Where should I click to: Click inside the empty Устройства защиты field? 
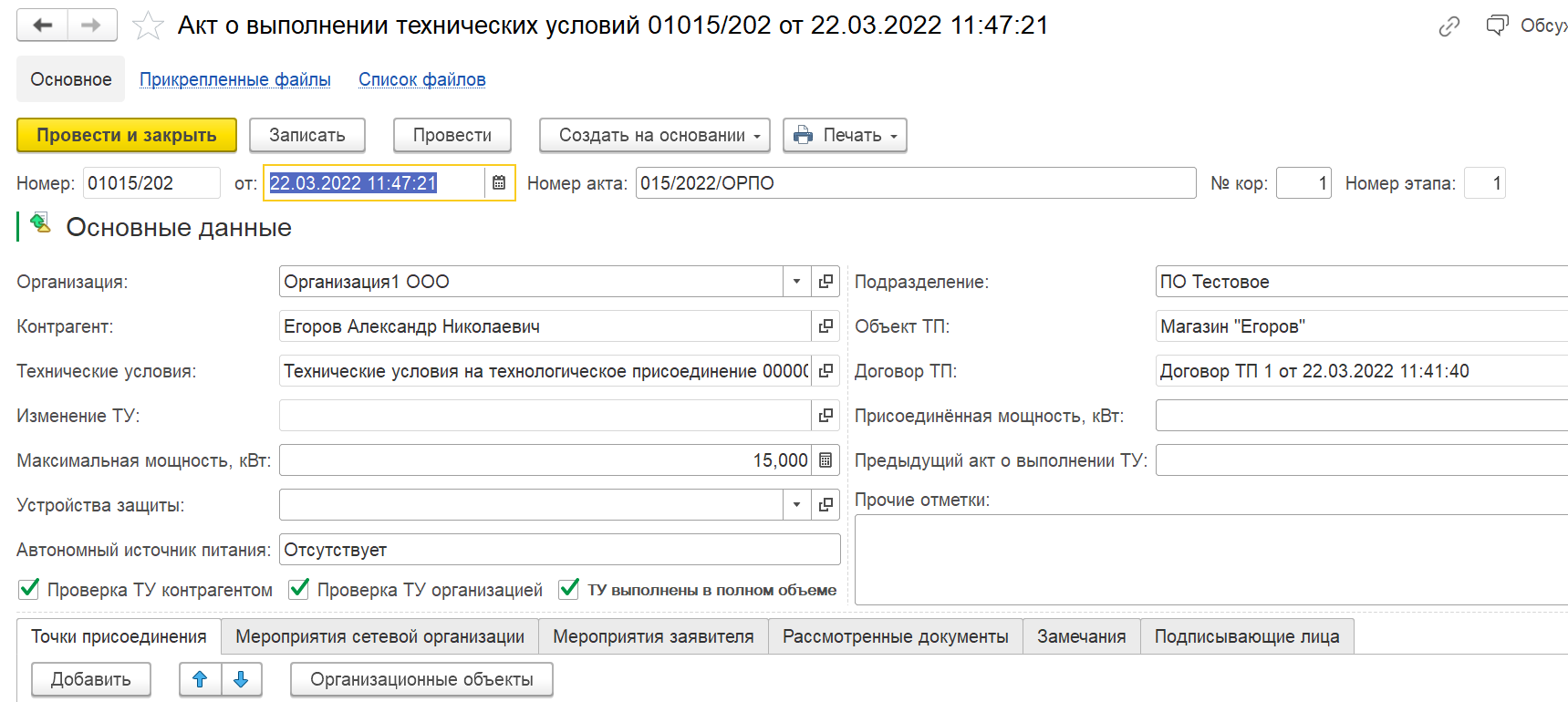[531, 505]
